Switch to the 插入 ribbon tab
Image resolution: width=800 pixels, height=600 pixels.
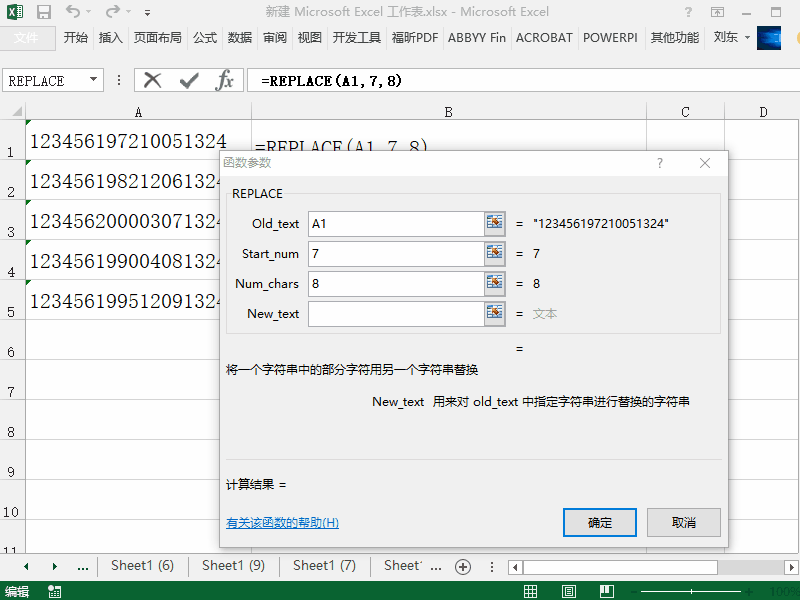coord(111,38)
